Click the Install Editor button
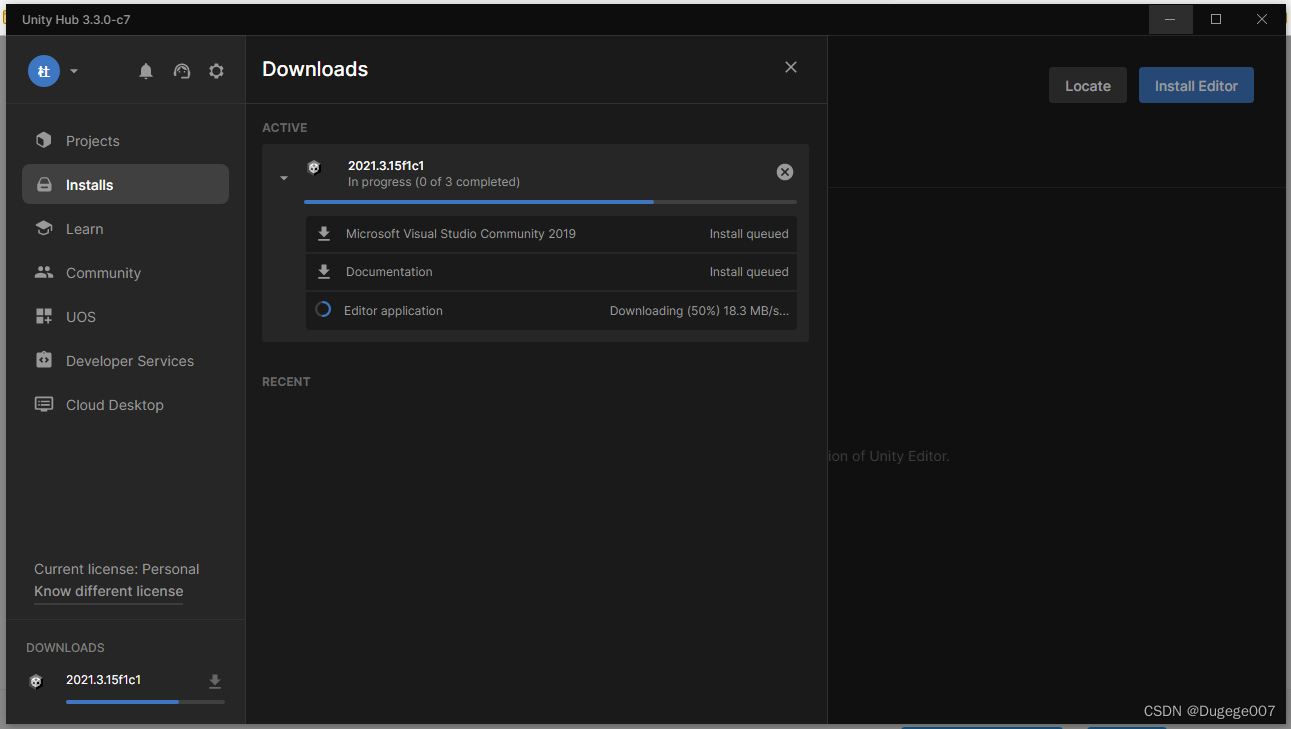The width and height of the screenshot is (1291, 729). (x=1196, y=86)
